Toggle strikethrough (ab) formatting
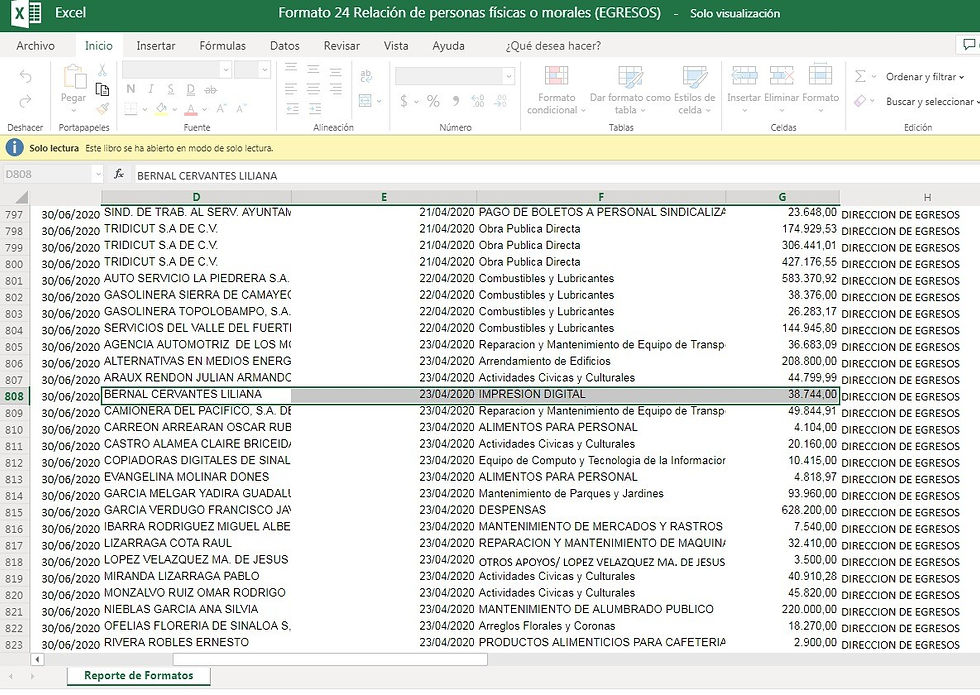The height and width of the screenshot is (695, 980). click(x=213, y=89)
